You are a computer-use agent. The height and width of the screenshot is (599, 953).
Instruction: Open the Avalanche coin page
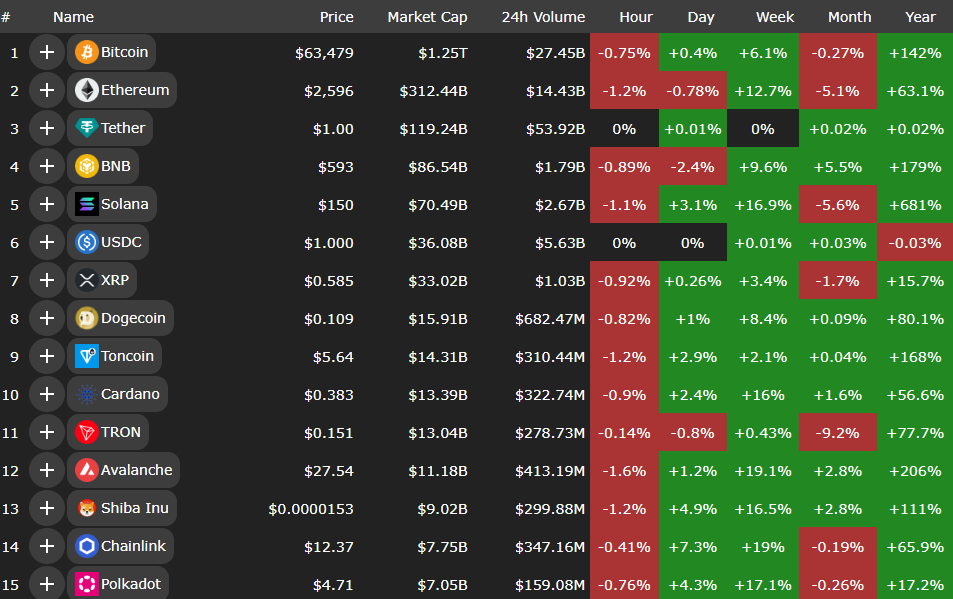(136, 470)
